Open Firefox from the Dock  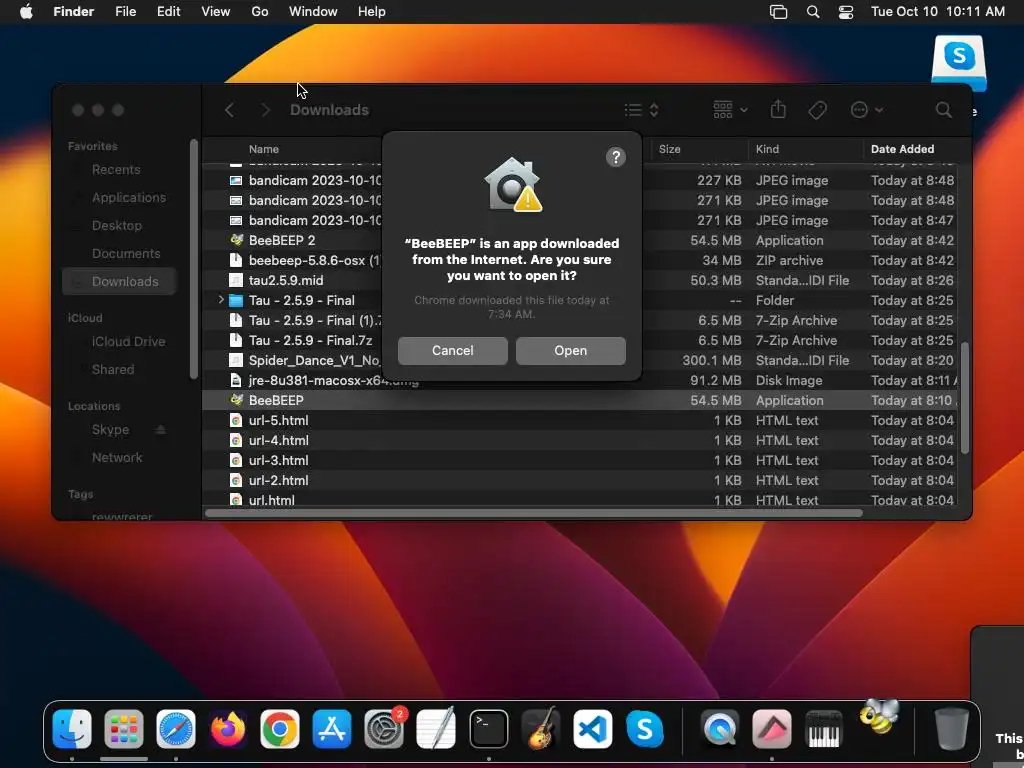[x=228, y=729]
